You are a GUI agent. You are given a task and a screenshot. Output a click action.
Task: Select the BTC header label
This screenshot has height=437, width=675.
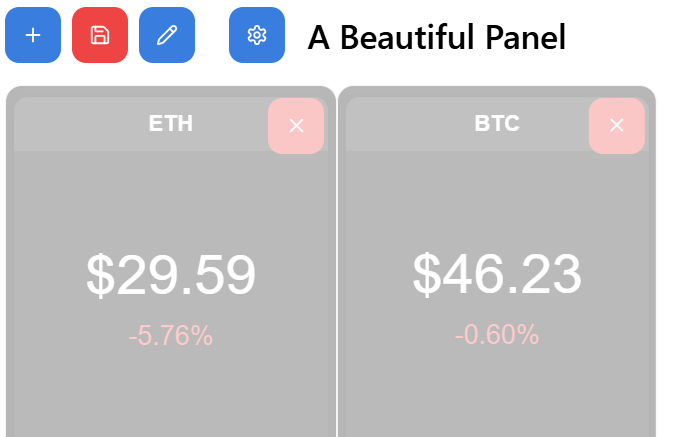(497, 124)
